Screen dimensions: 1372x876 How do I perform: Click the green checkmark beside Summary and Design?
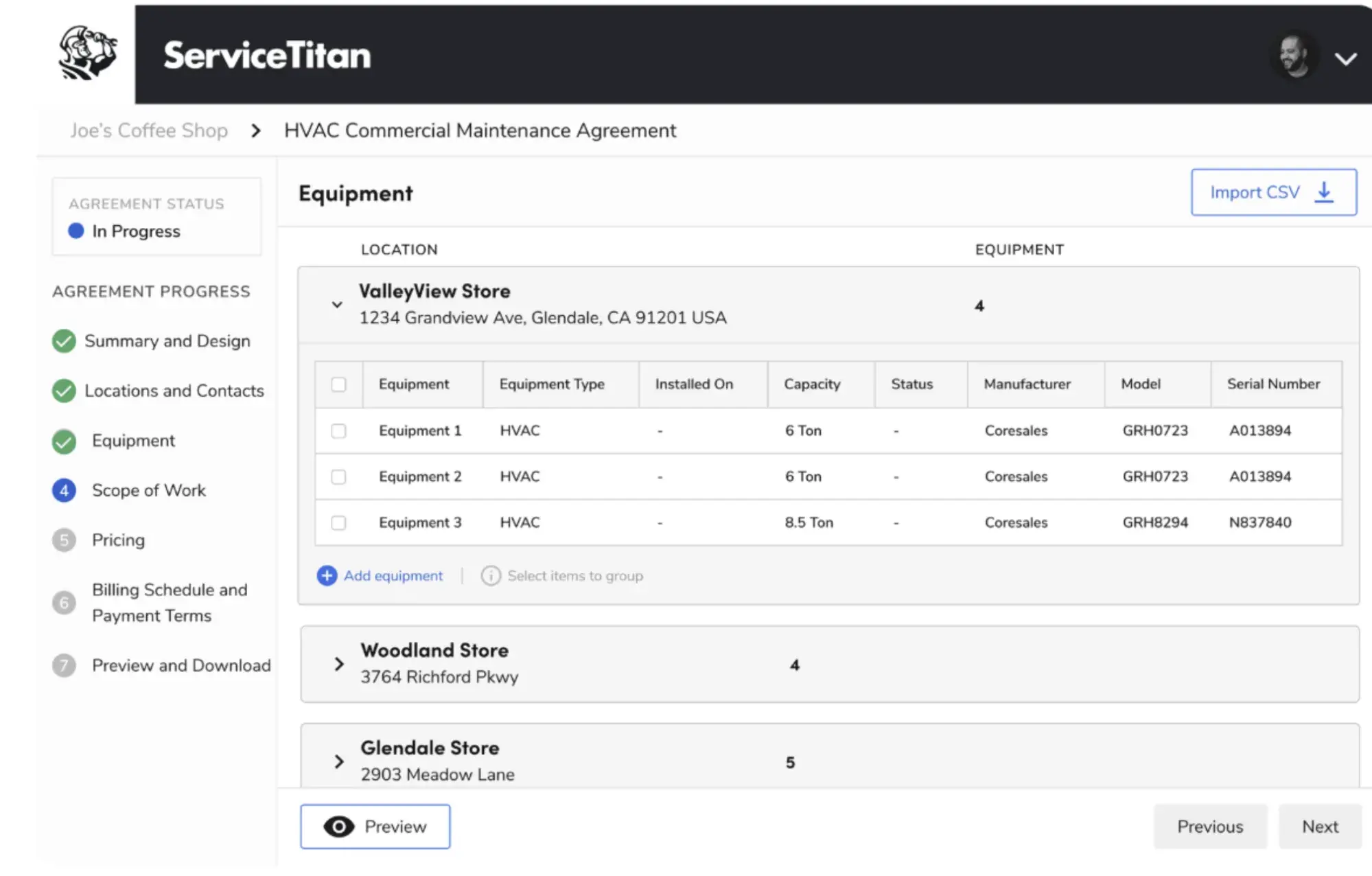pyautogui.click(x=64, y=341)
